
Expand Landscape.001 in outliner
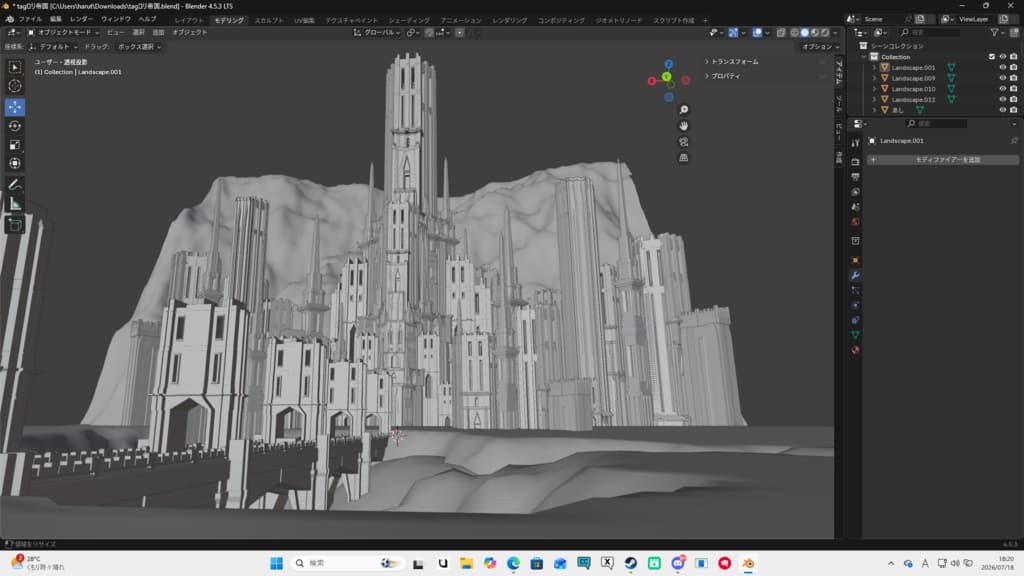click(874, 67)
